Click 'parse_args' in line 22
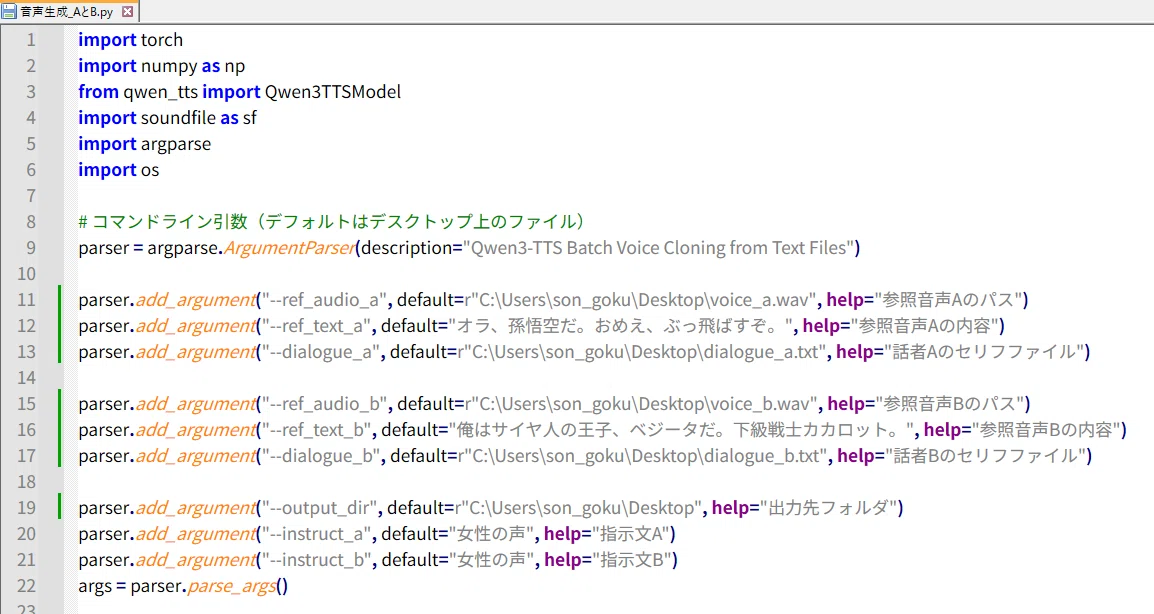The image size is (1154, 614). coord(232,586)
